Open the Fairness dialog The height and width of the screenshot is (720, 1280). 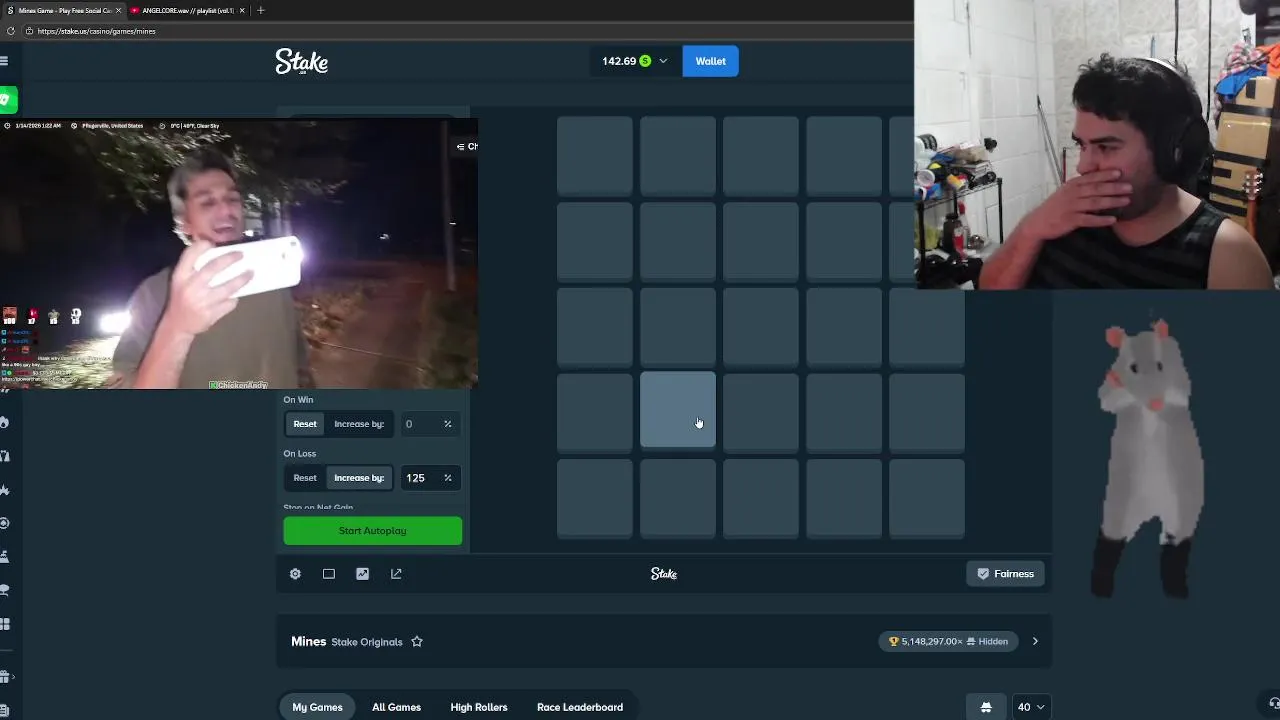pyautogui.click(x=1005, y=574)
